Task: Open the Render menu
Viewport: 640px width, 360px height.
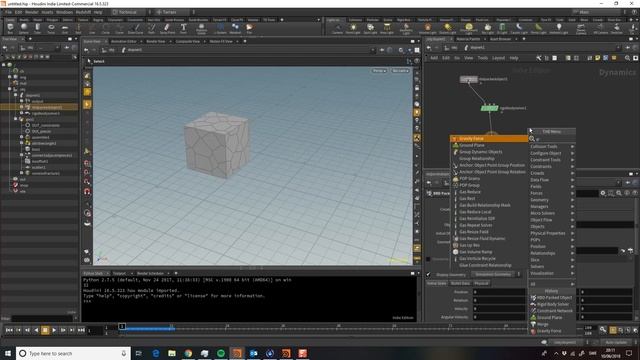Action: (x=31, y=12)
